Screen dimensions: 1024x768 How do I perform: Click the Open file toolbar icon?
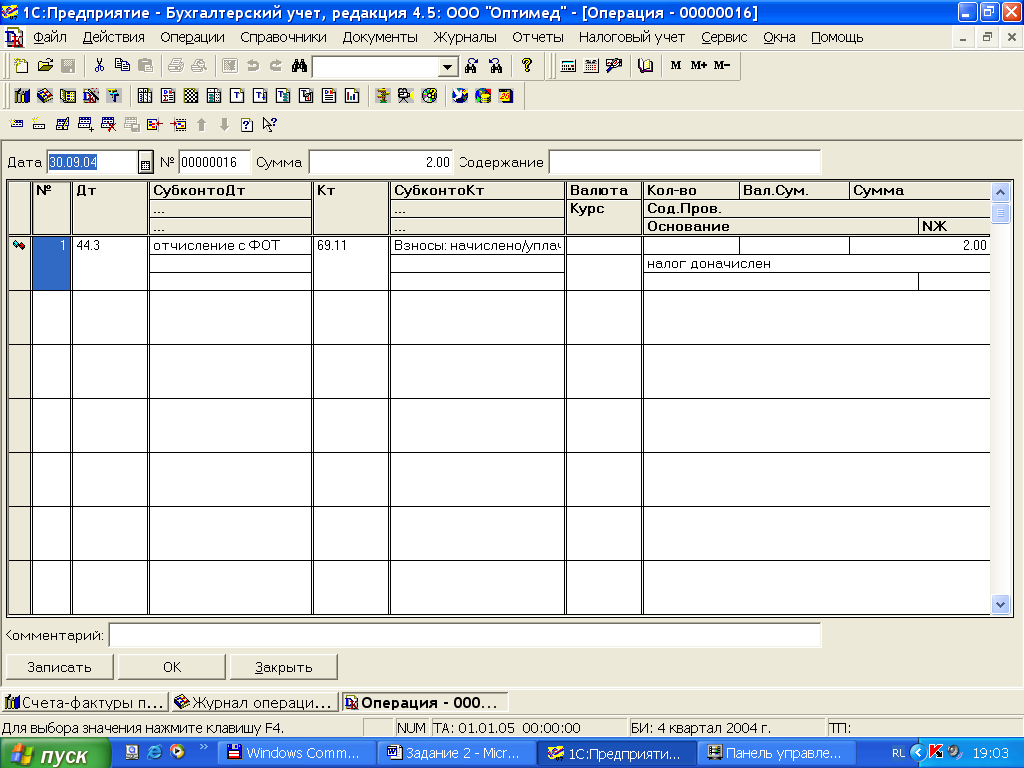(x=45, y=66)
